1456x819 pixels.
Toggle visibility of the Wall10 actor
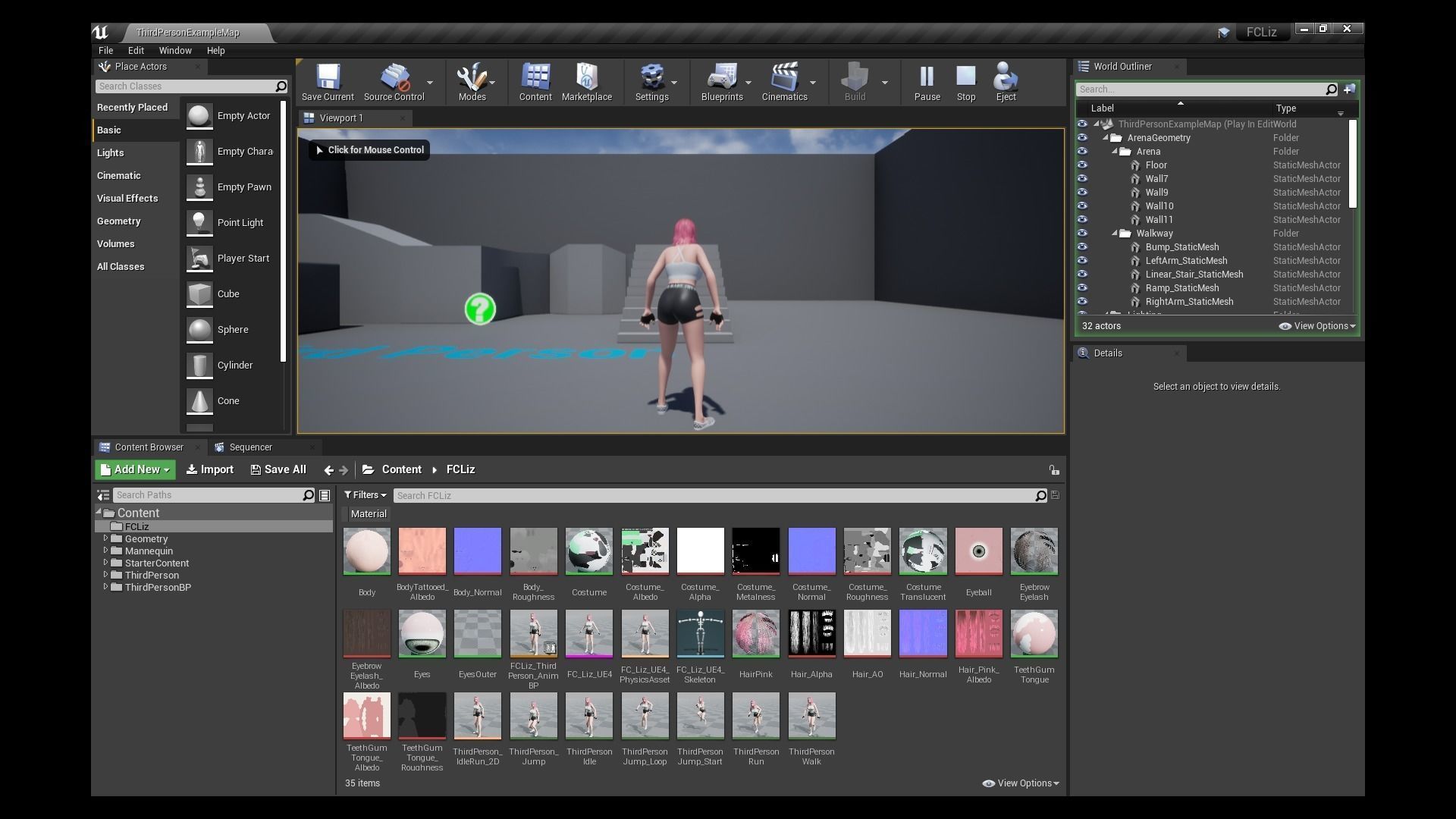click(1082, 206)
